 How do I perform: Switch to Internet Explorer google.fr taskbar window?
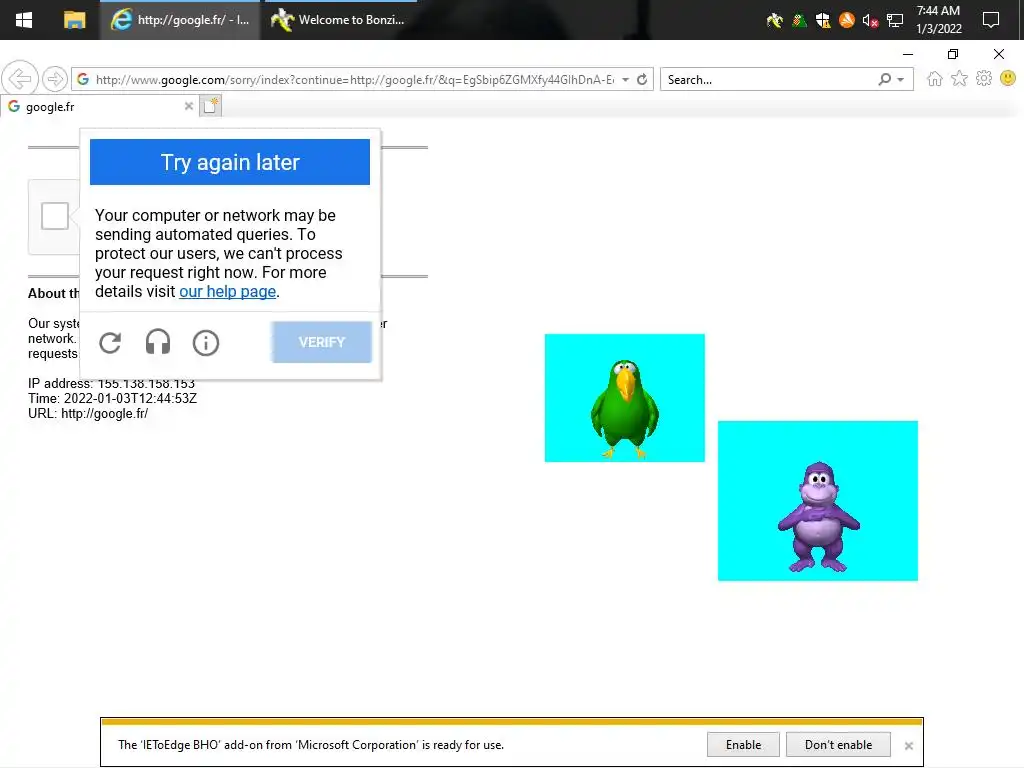180,20
